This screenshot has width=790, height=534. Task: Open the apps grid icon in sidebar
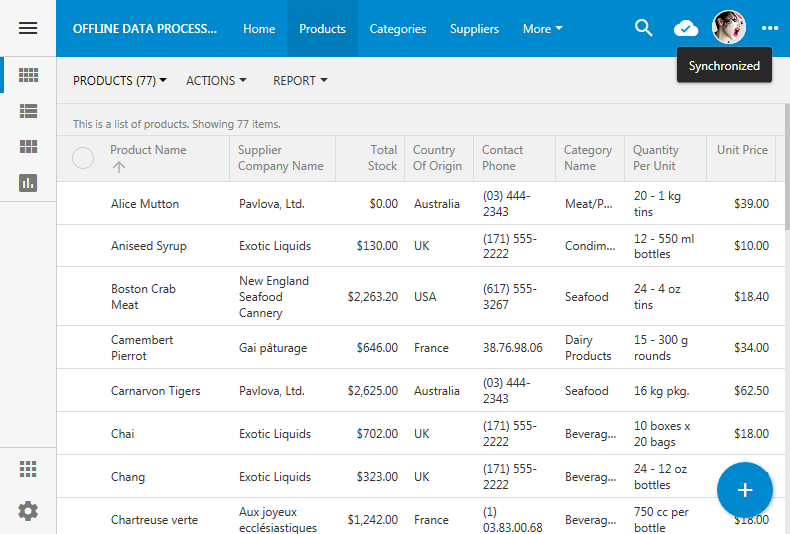pyautogui.click(x=28, y=469)
